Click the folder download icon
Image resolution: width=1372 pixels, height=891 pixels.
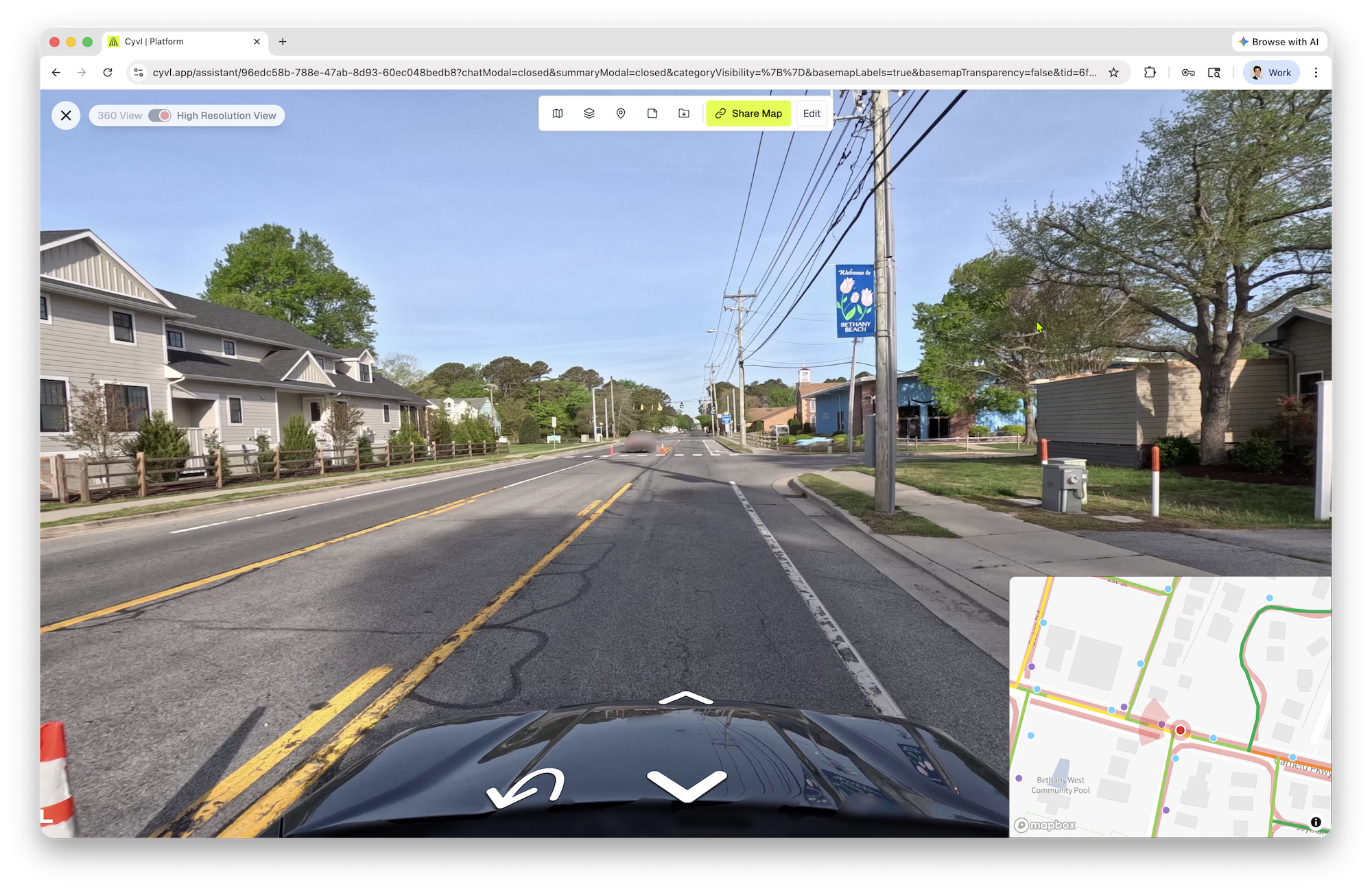[x=684, y=114]
